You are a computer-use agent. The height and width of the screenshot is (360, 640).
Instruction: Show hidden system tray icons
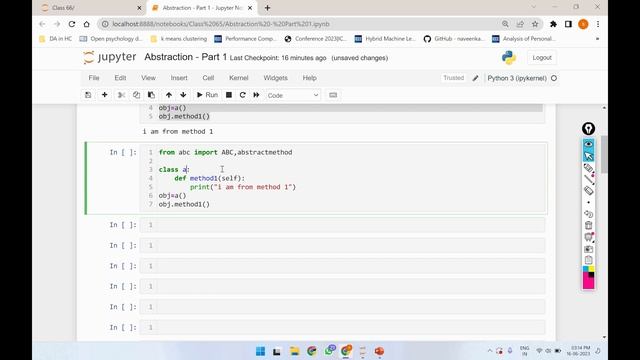pyautogui.click(x=490, y=351)
